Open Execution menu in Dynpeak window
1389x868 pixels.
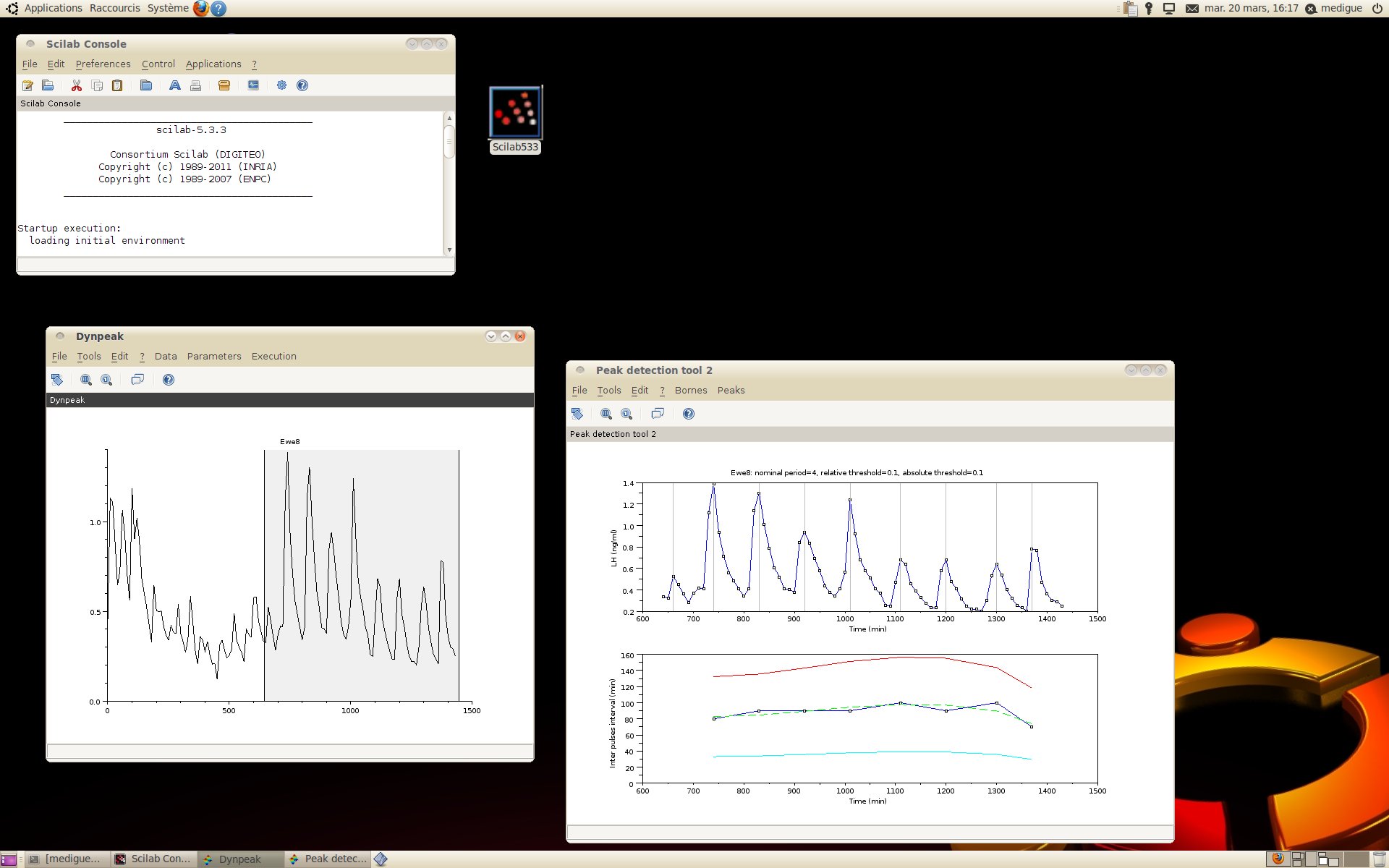point(274,357)
